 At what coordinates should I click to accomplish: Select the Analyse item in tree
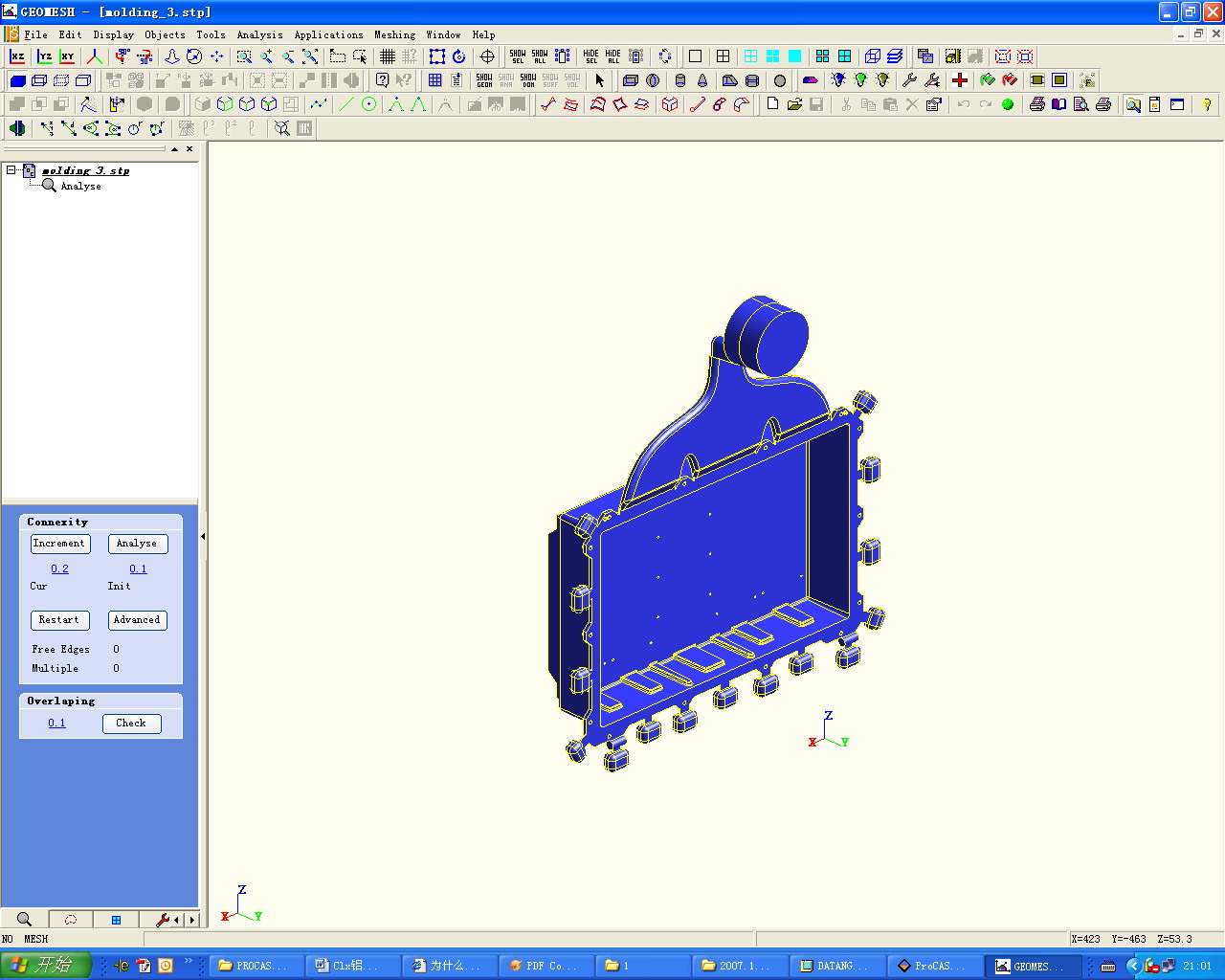81,186
